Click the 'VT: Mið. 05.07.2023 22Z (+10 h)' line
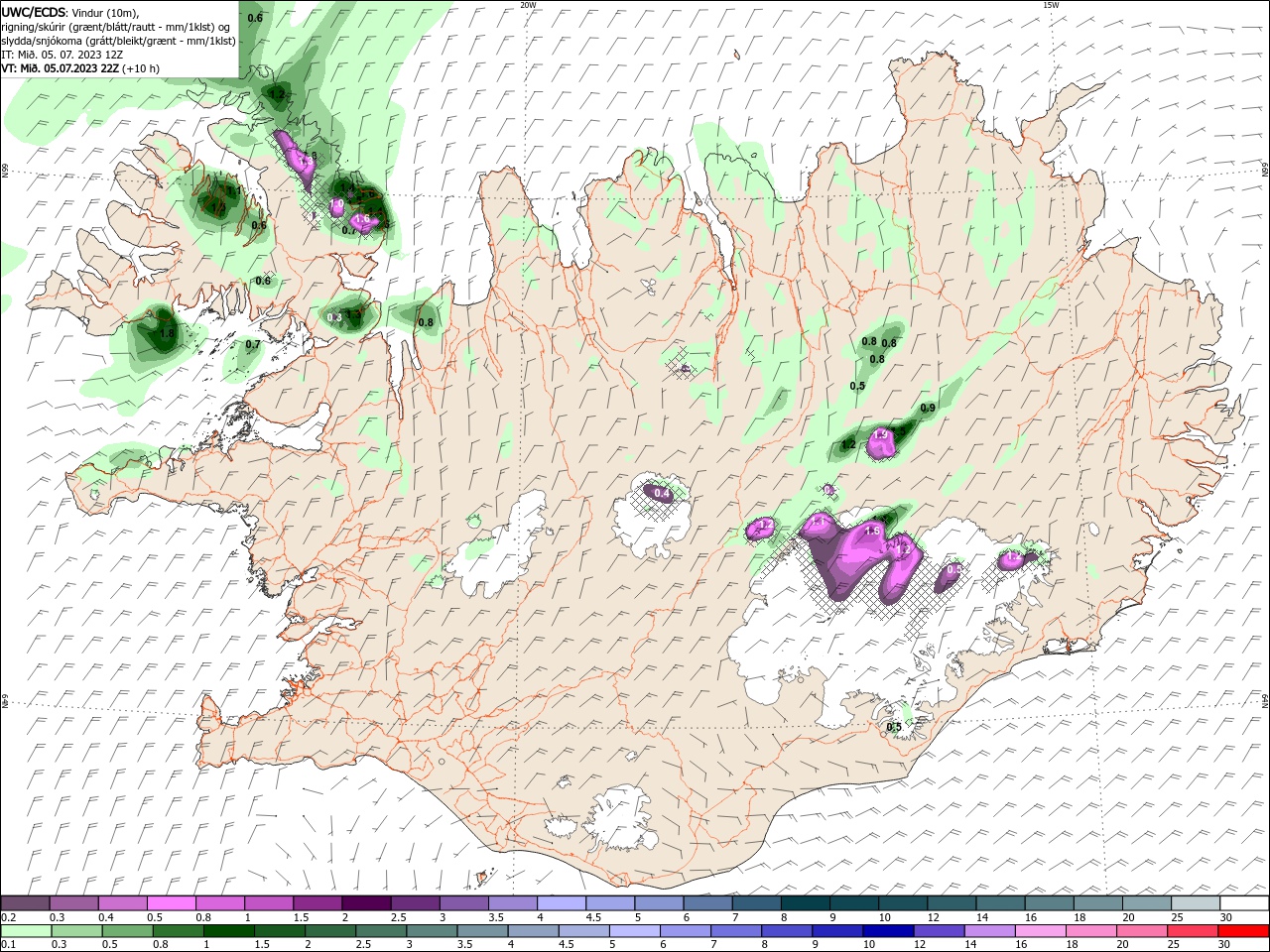This screenshot has width=1270, height=952. pos(80,68)
